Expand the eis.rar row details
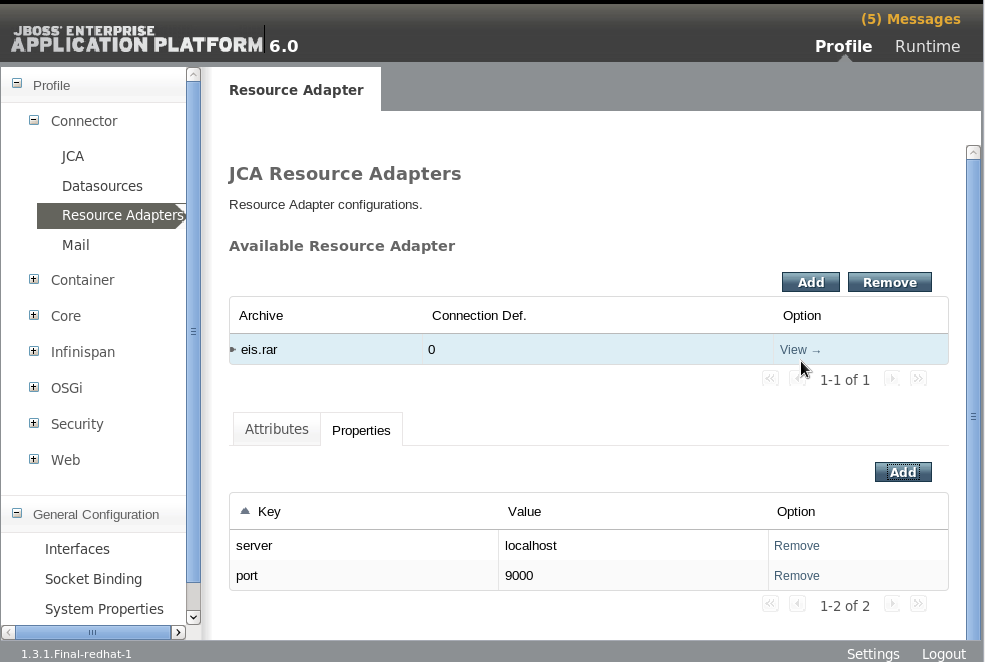This screenshot has width=985, height=662. [x=232, y=350]
